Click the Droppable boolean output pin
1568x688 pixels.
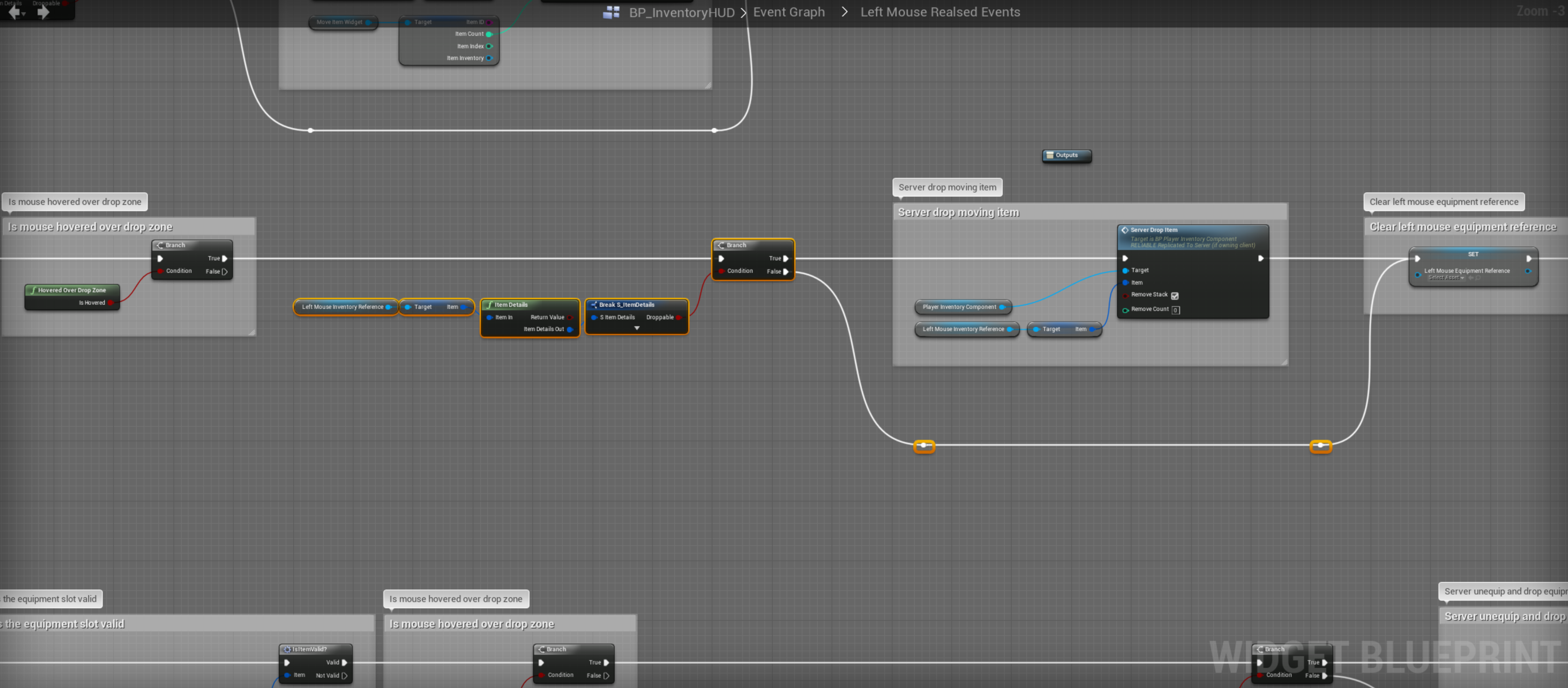pyautogui.click(x=678, y=317)
